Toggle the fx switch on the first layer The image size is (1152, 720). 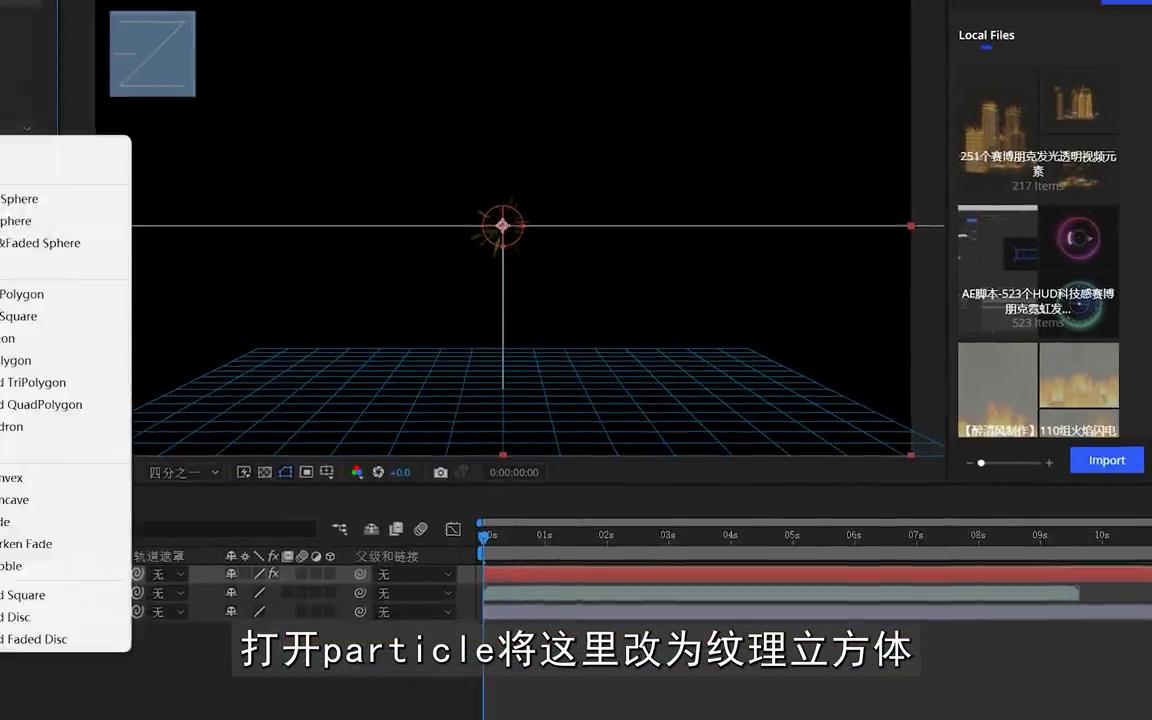click(272, 573)
